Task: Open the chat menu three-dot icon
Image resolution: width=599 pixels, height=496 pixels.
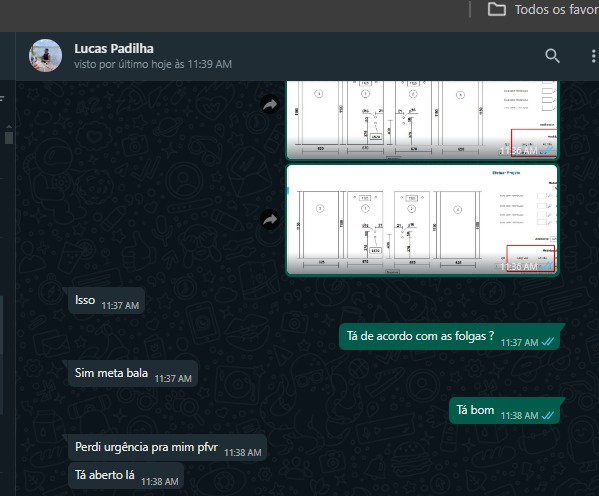Action: (x=593, y=56)
